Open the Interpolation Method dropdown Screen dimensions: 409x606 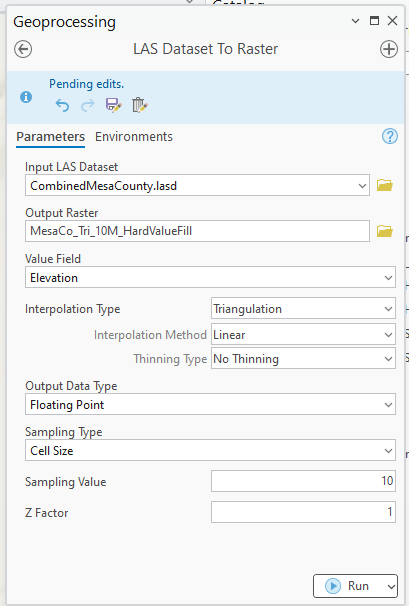click(x=388, y=335)
